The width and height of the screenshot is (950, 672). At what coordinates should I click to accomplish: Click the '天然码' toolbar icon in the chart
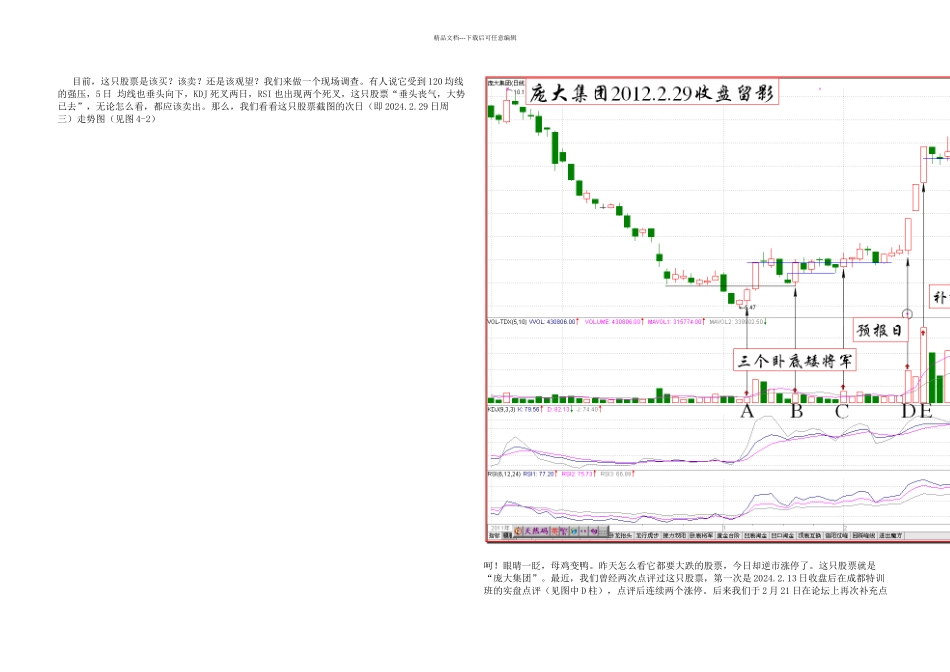click(536, 531)
